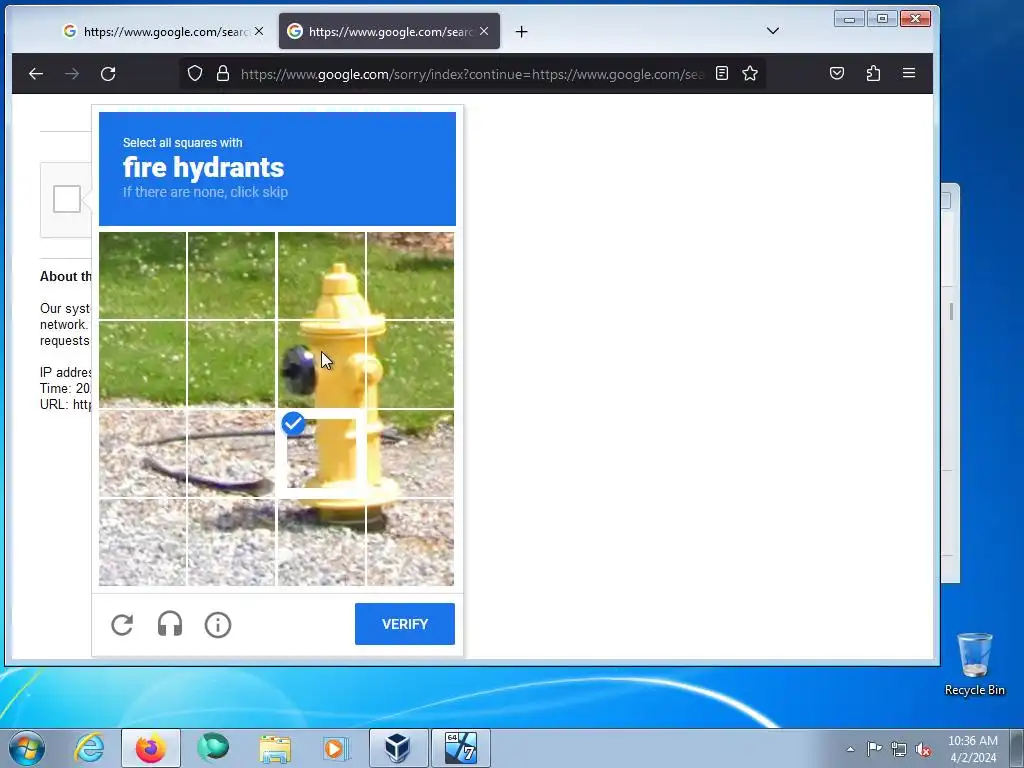
Task: Click the site security padlock
Action: pos(223,73)
